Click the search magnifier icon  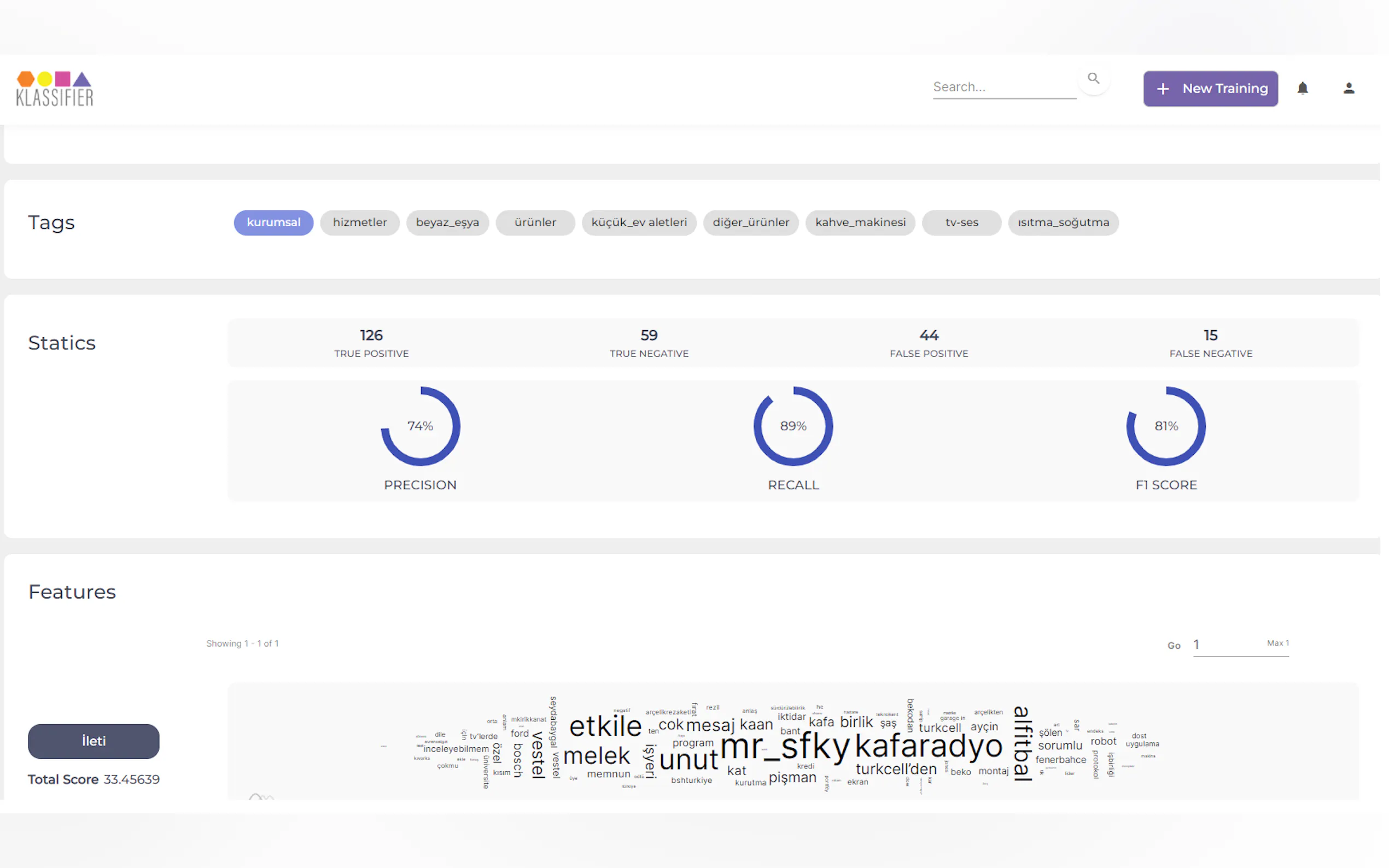1093,79
